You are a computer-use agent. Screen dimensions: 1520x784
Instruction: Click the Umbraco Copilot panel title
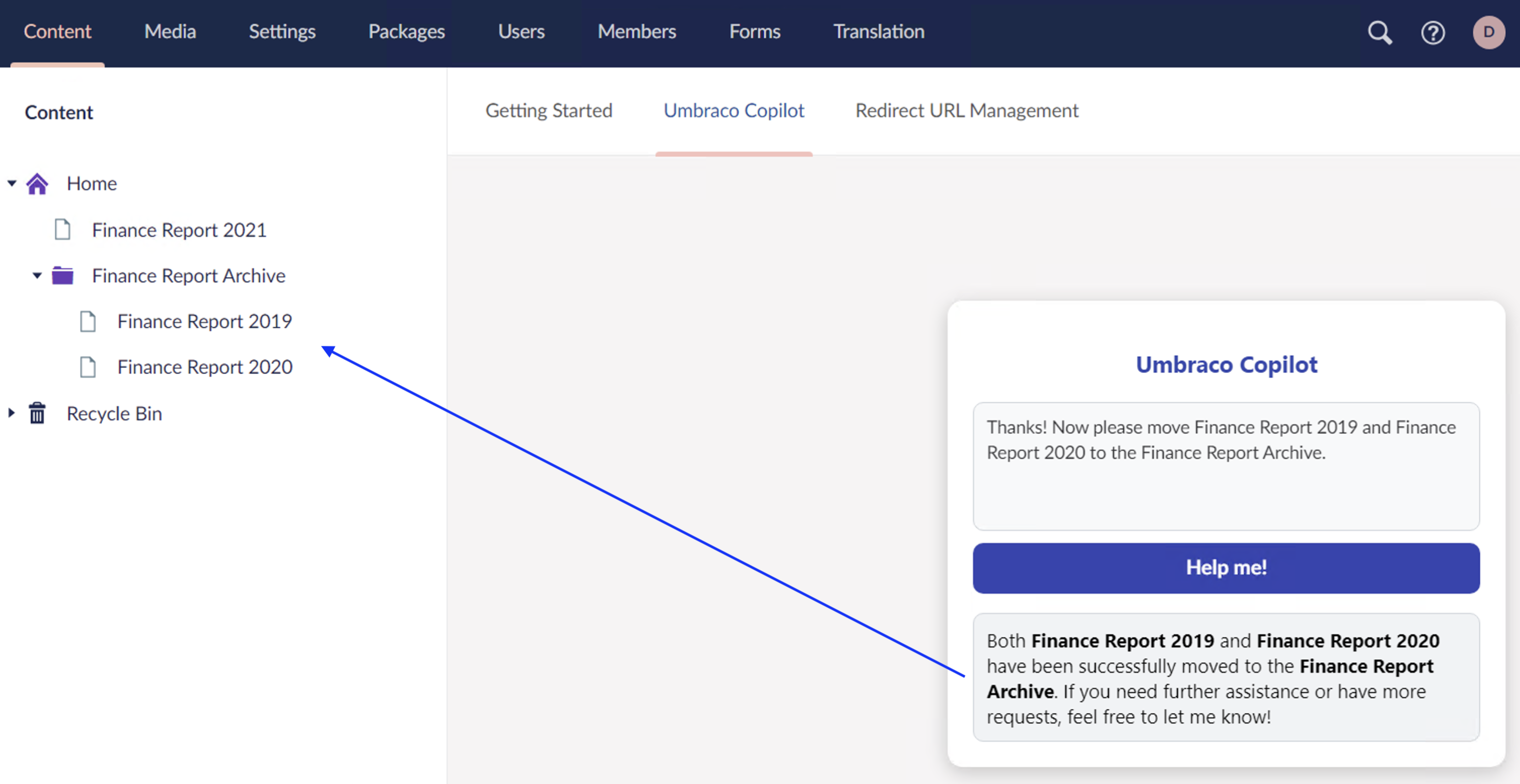click(x=1226, y=365)
